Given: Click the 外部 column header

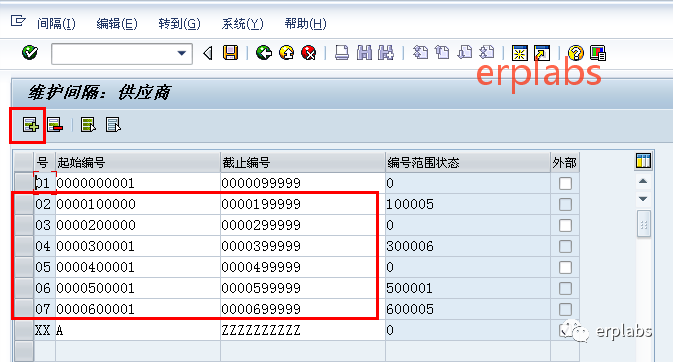Looking at the screenshot, I should [x=565, y=163].
